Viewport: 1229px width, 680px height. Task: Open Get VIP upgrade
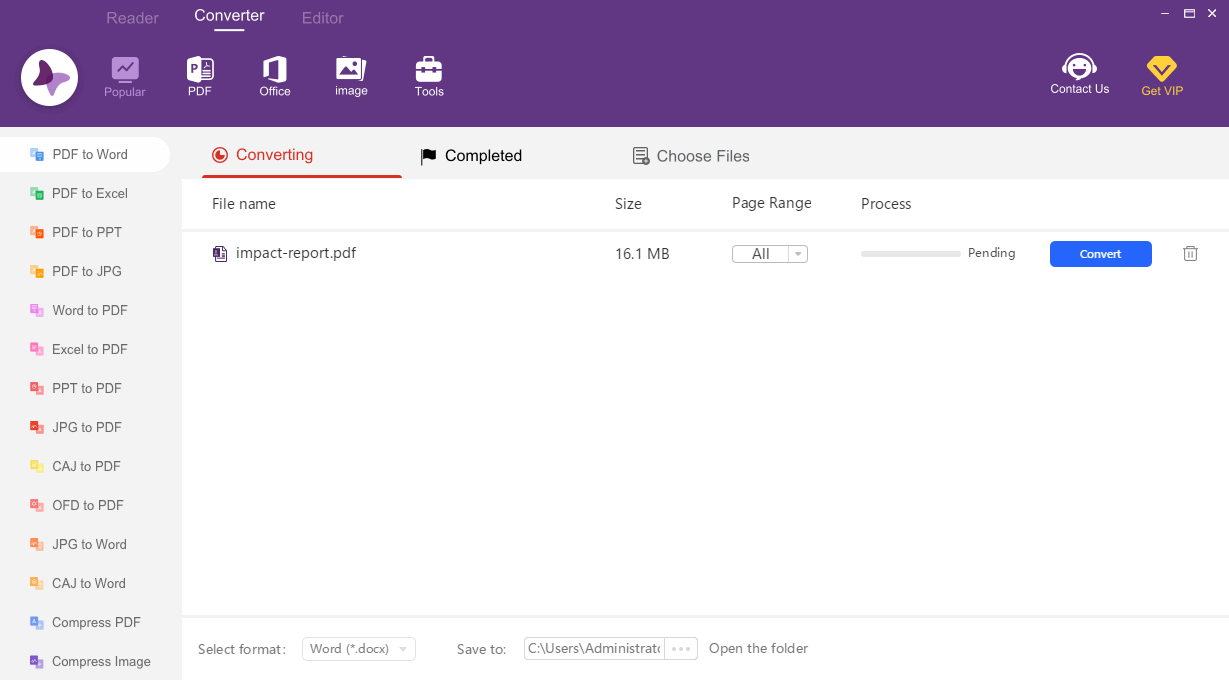click(x=1161, y=75)
